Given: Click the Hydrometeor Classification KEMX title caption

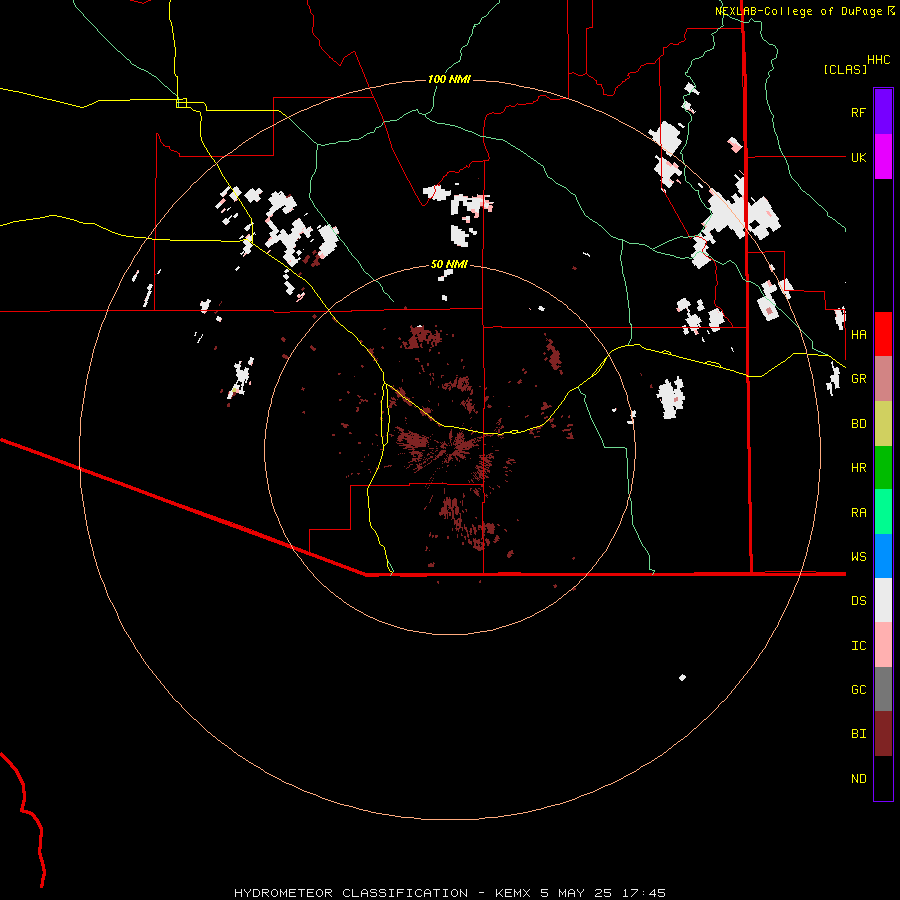Looking at the screenshot, I should 450,893.
